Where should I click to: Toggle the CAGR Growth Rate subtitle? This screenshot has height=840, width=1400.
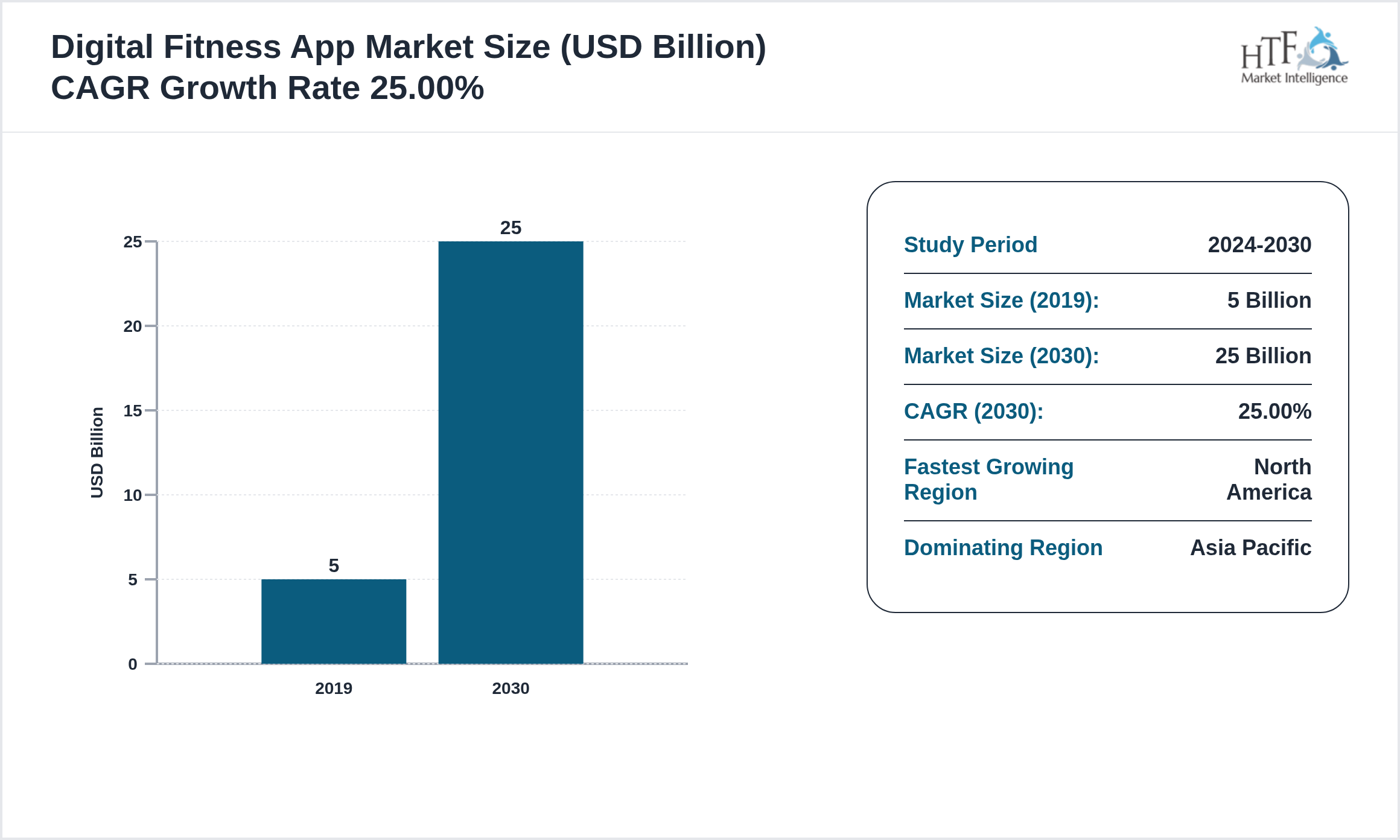[x=267, y=87]
